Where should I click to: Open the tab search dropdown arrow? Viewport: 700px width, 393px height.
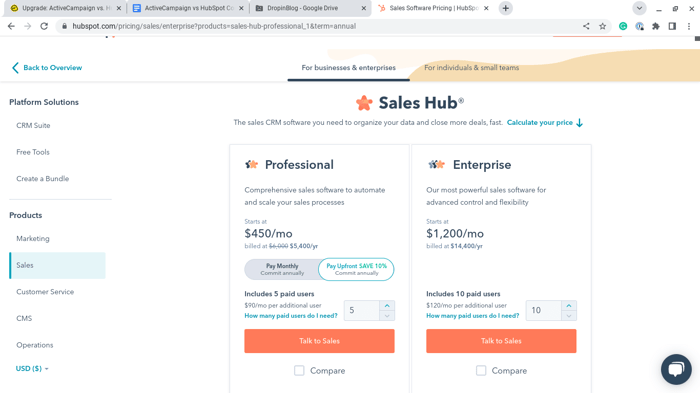pos(639,8)
